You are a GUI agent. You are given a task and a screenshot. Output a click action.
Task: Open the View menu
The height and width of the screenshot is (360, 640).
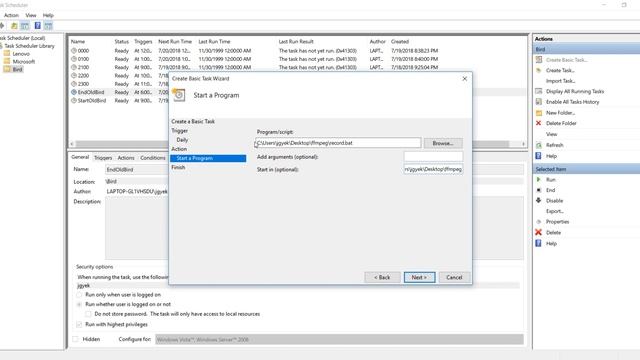[x=31, y=15]
